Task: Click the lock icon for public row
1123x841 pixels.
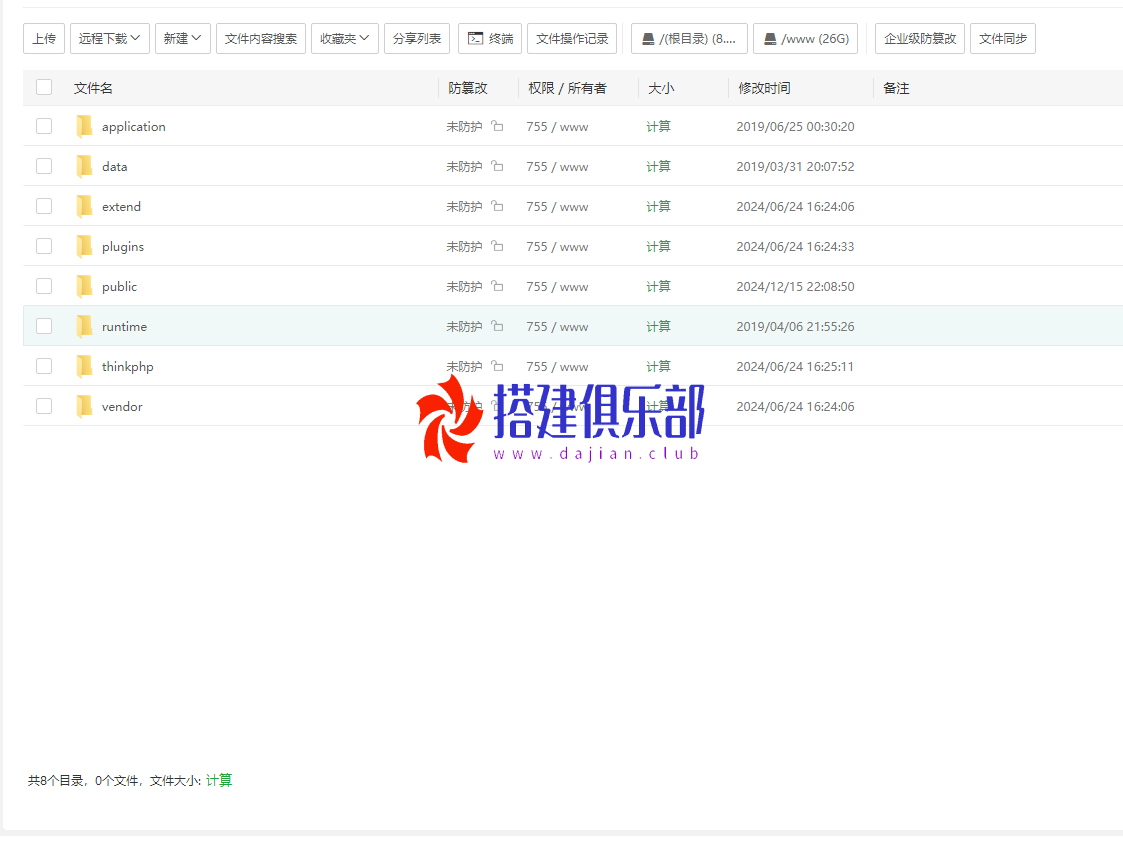Action: tap(497, 287)
